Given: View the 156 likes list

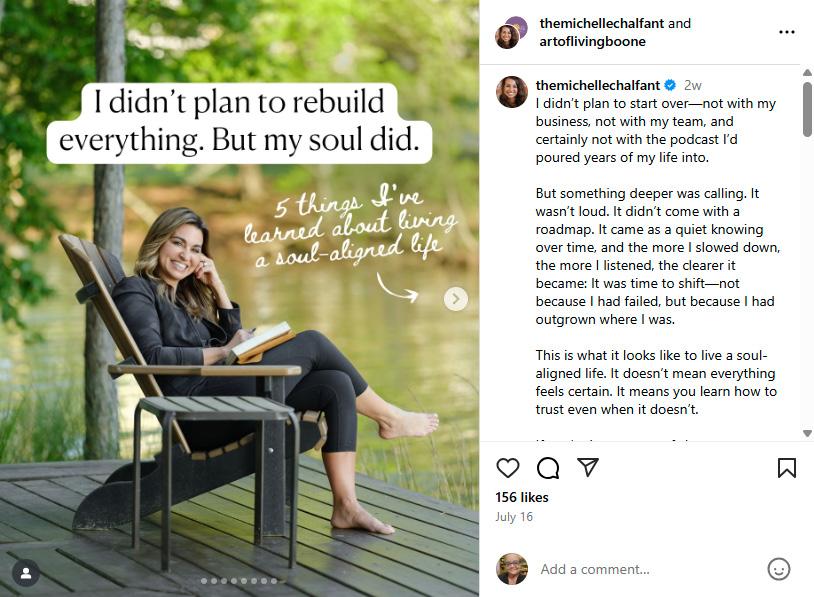Looking at the screenshot, I should [520, 497].
